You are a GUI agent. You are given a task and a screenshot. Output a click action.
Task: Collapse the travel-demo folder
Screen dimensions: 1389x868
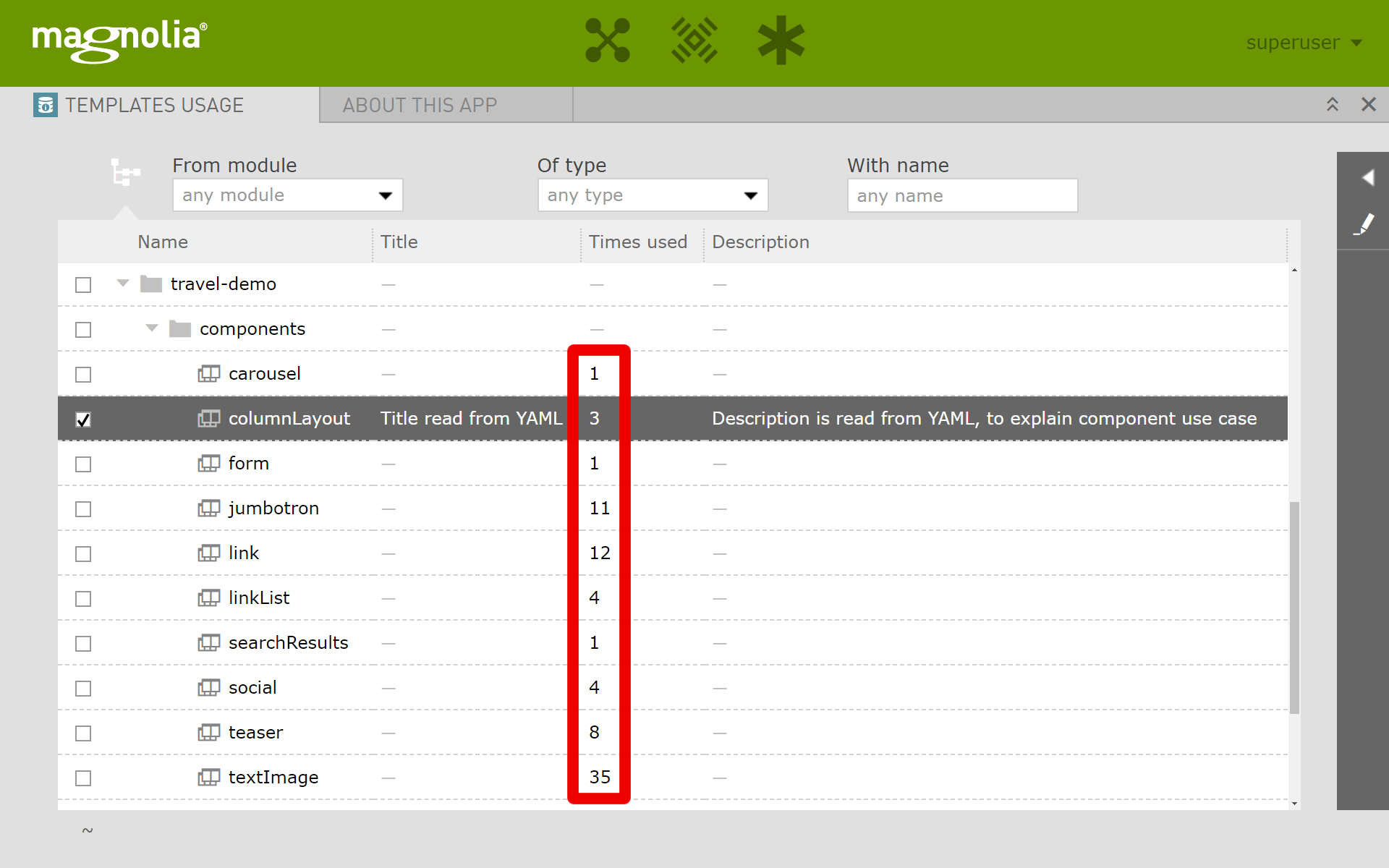click(x=123, y=284)
